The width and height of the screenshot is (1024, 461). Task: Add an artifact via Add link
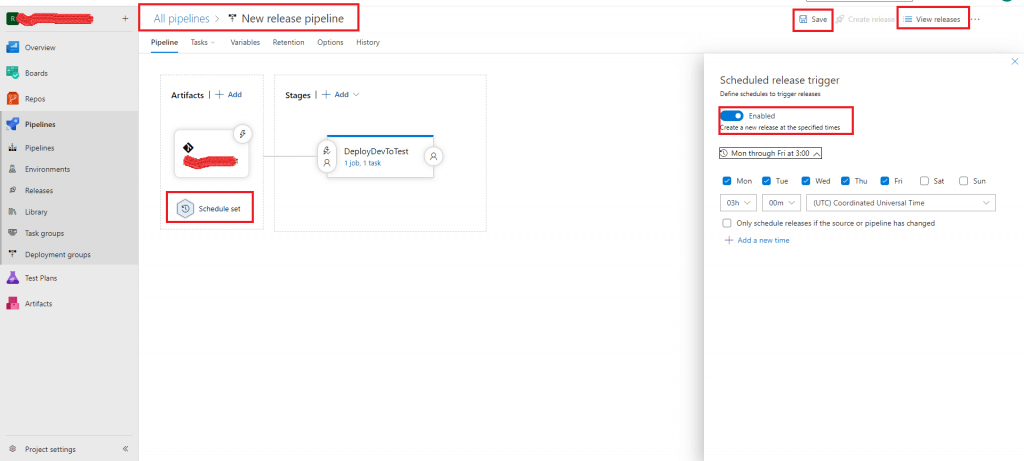(229, 95)
